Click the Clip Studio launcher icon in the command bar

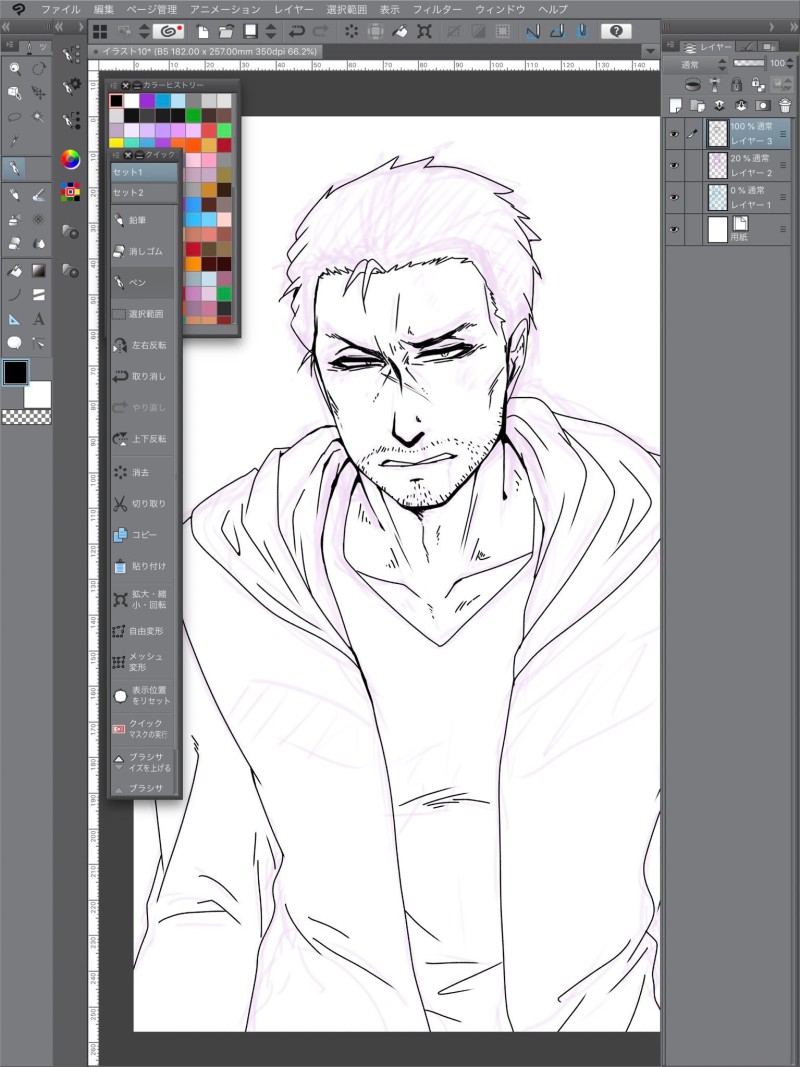[x=167, y=31]
